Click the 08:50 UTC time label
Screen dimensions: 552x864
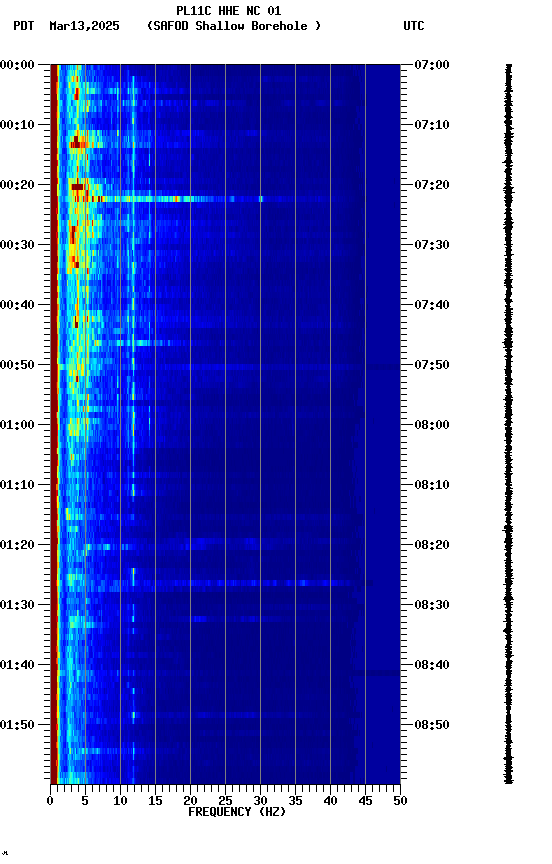click(432, 725)
